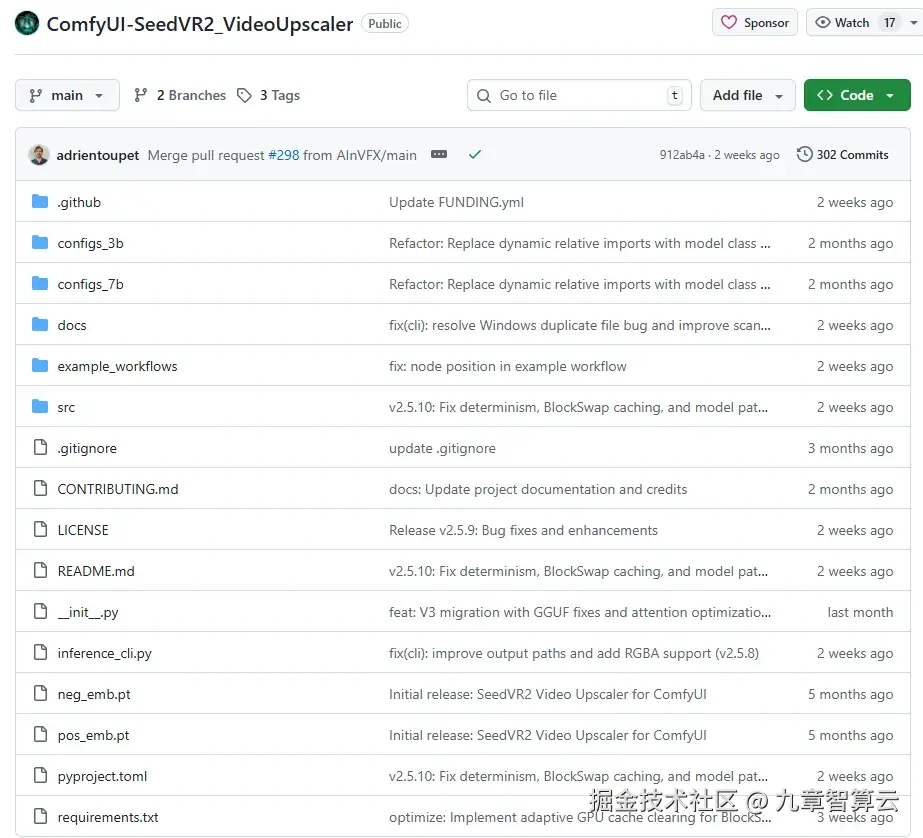
Task: Open 'fix: node position in example workflow' commit
Action: click(507, 367)
